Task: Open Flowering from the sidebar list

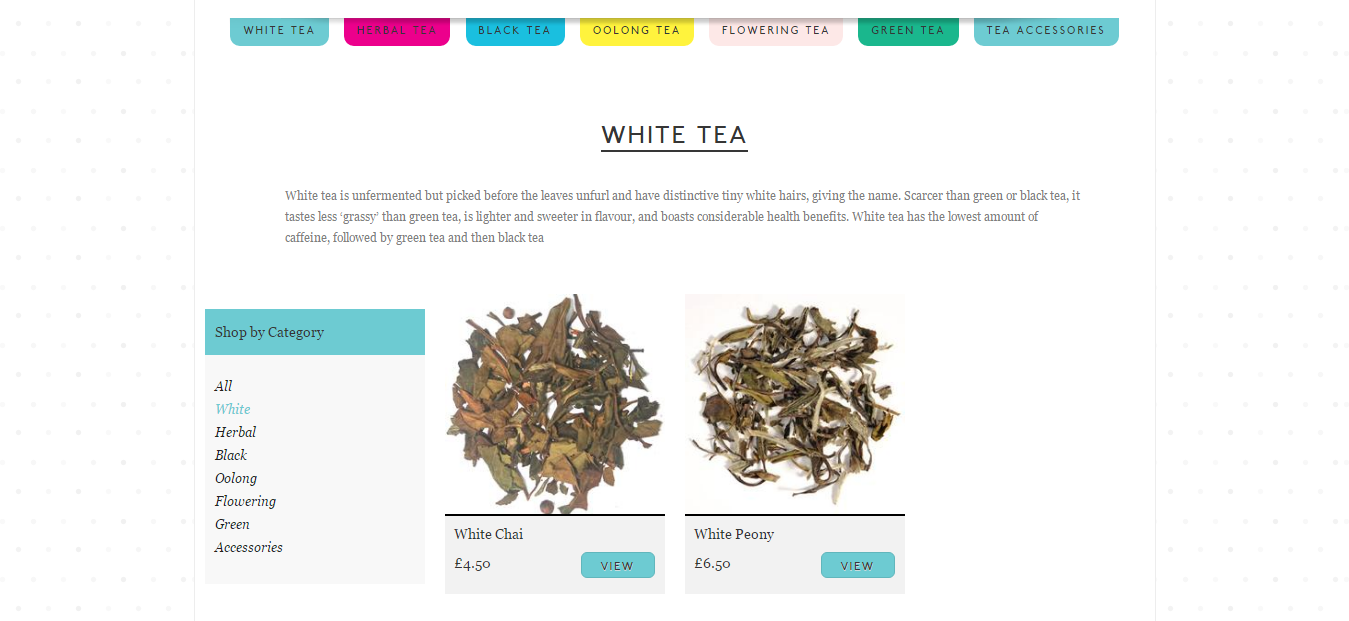Action: coord(245,501)
